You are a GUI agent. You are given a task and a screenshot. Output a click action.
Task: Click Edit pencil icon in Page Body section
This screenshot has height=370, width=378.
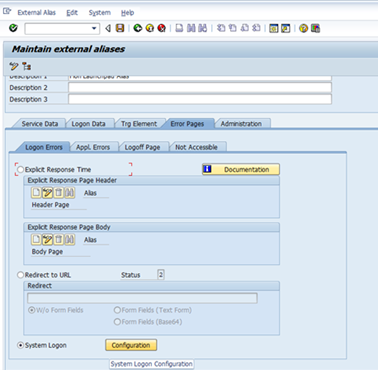click(47, 239)
